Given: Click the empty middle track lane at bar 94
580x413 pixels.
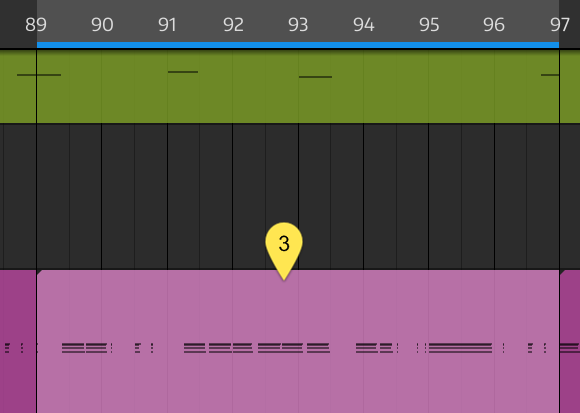Looking at the screenshot, I should pyautogui.click(x=396, y=196).
